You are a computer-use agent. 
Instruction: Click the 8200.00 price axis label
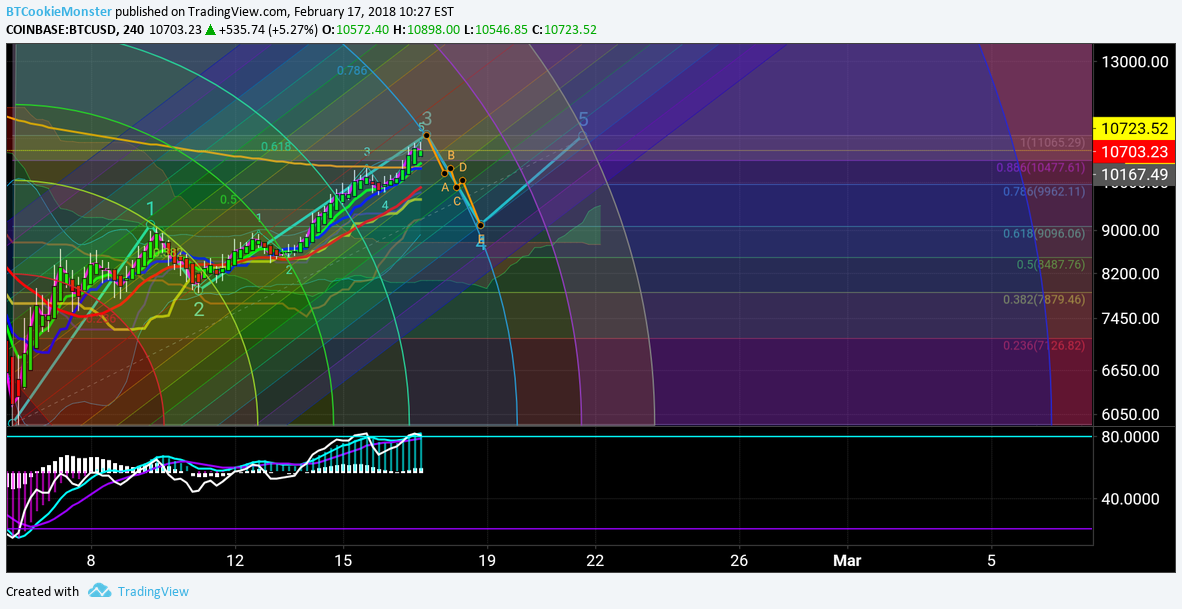click(1128, 274)
